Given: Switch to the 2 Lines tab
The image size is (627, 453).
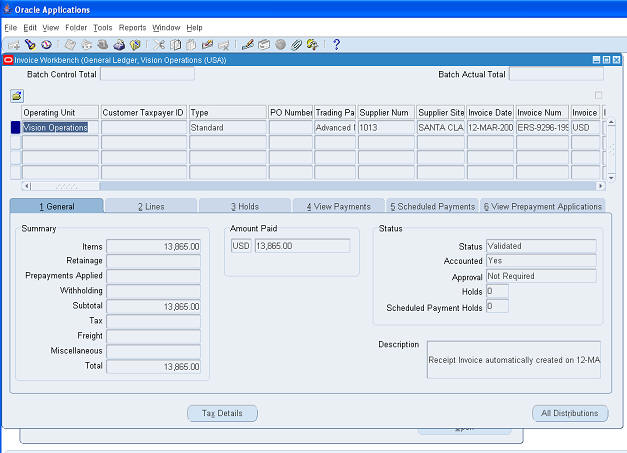Looking at the screenshot, I should 152,206.
